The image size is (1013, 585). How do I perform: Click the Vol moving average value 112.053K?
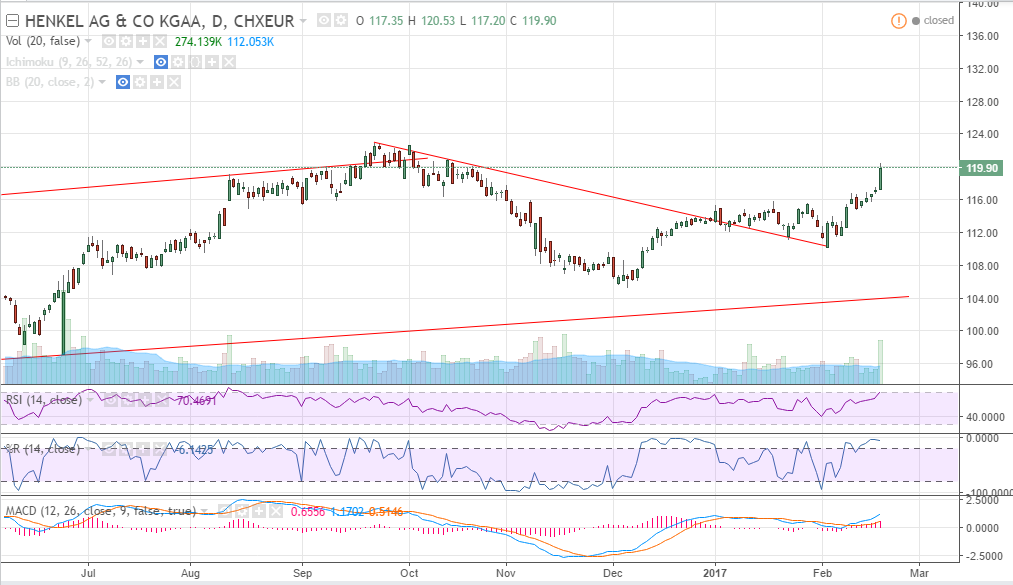coord(250,41)
